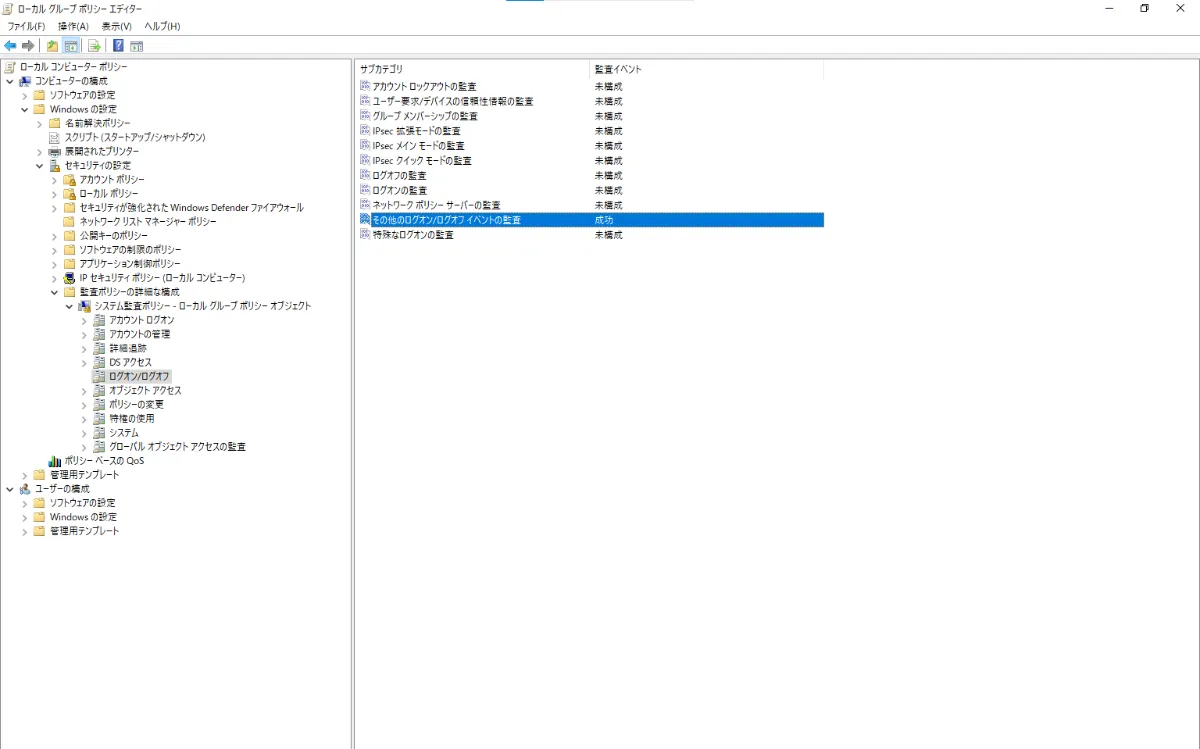Click the 成功 value in the highlighted row
The height and width of the screenshot is (749, 1200).
604,220
